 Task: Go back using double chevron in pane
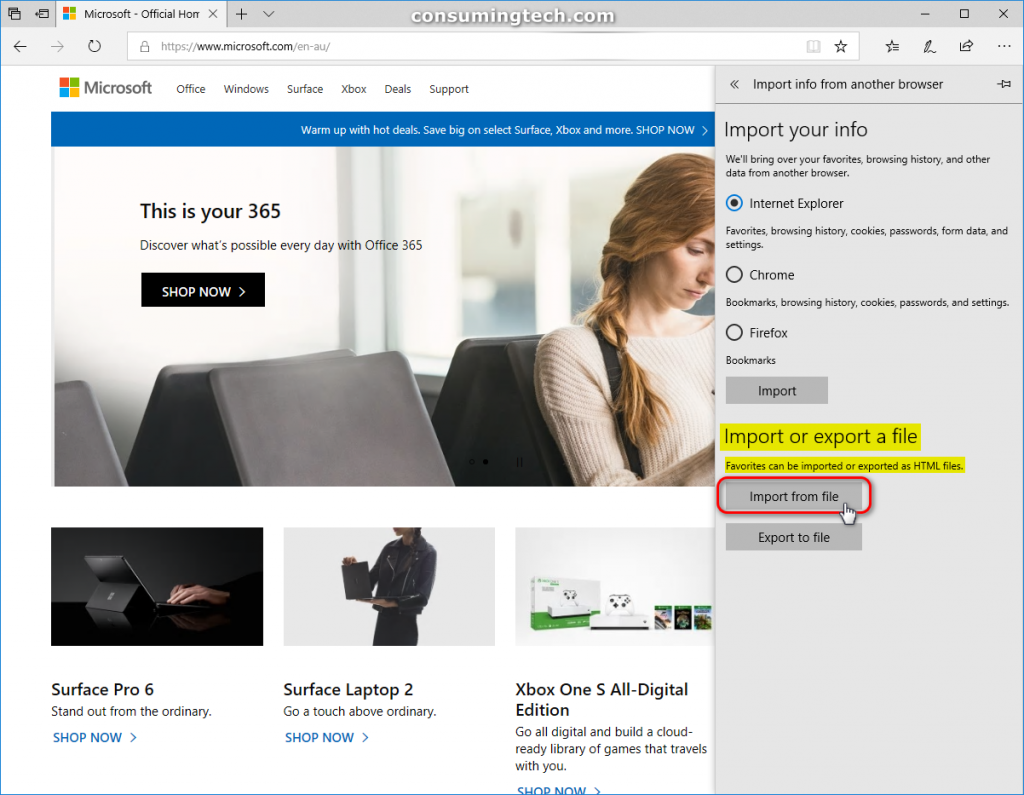tap(735, 84)
